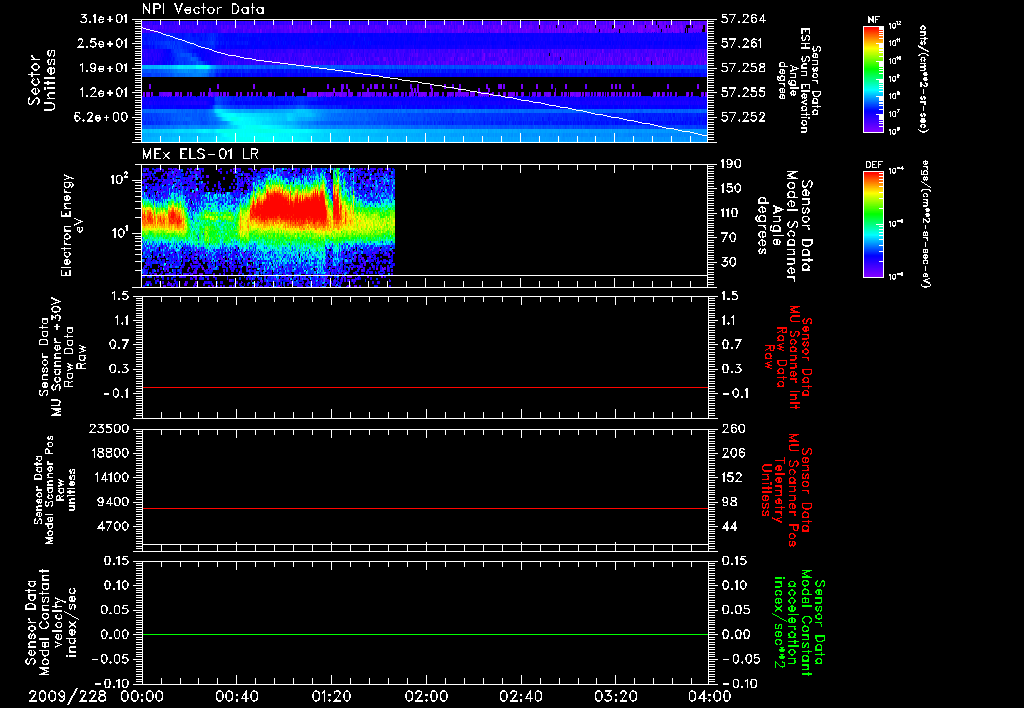Click the 'NPI Vector Data' panel title

pos(203,9)
